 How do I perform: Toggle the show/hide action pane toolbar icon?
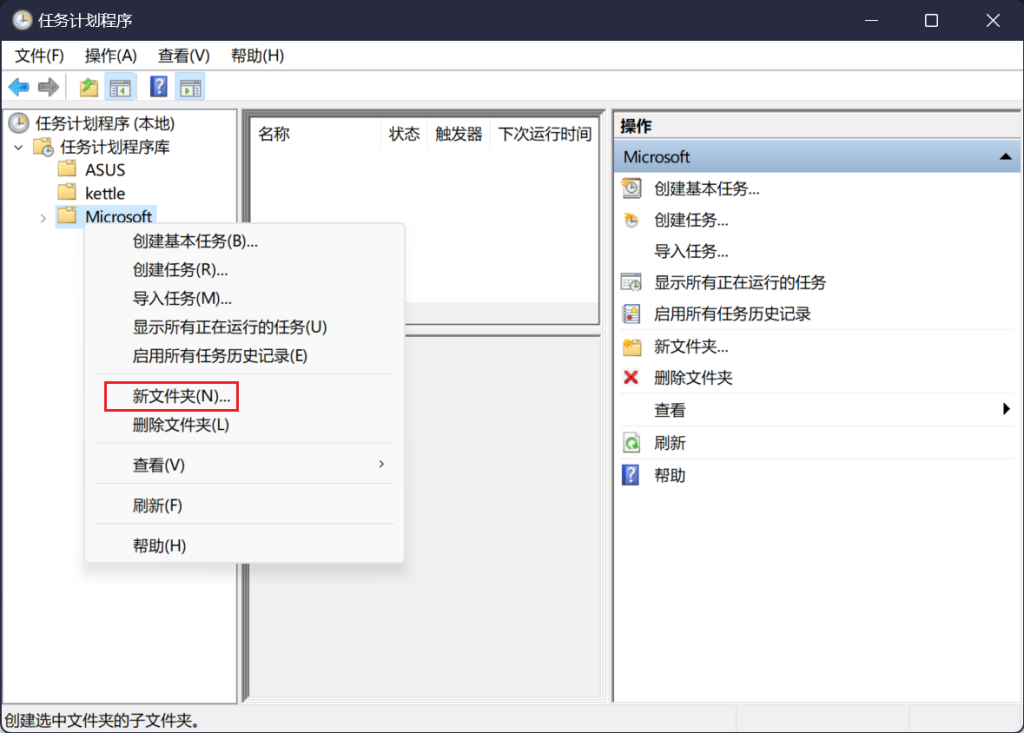point(190,87)
